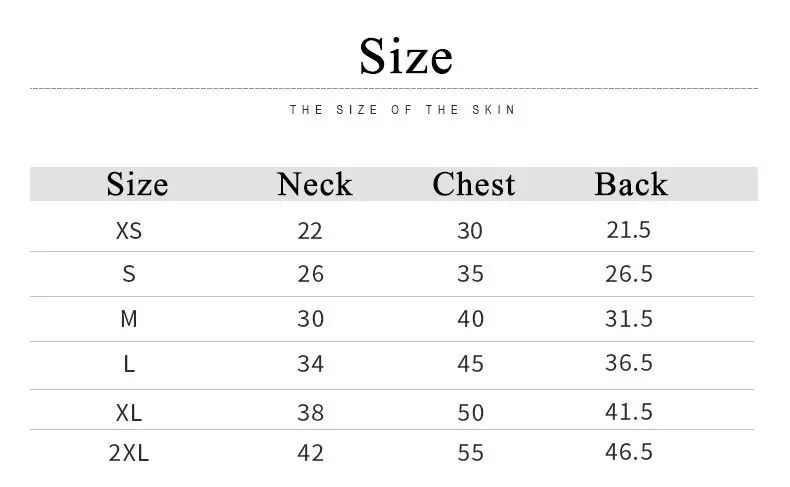Select the XL size row label
The width and height of the screenshot is (790, 487).
coord(129,412)
